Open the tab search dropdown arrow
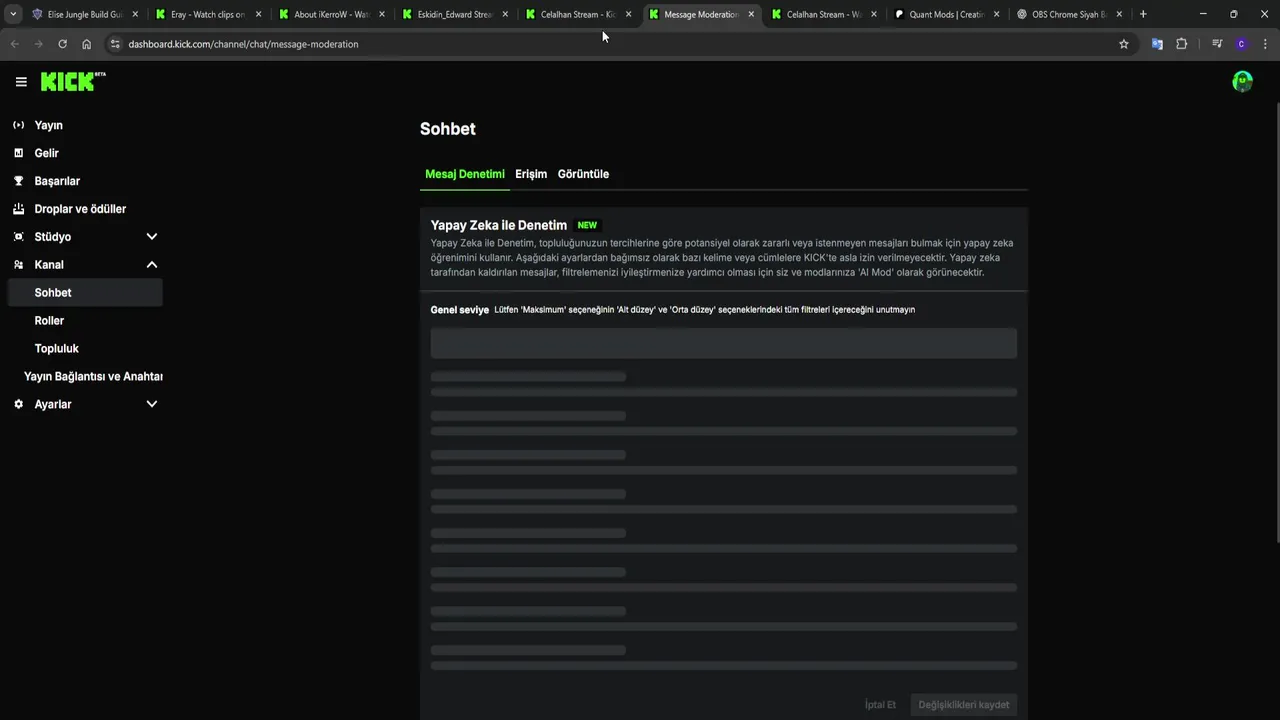1280x720 pixels. (13, 14)
